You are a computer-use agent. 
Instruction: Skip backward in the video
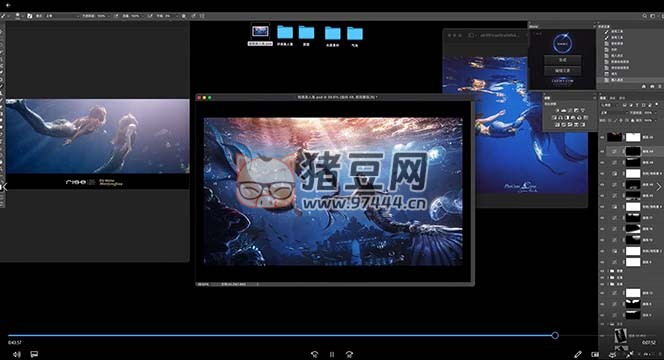coord(314,354)
